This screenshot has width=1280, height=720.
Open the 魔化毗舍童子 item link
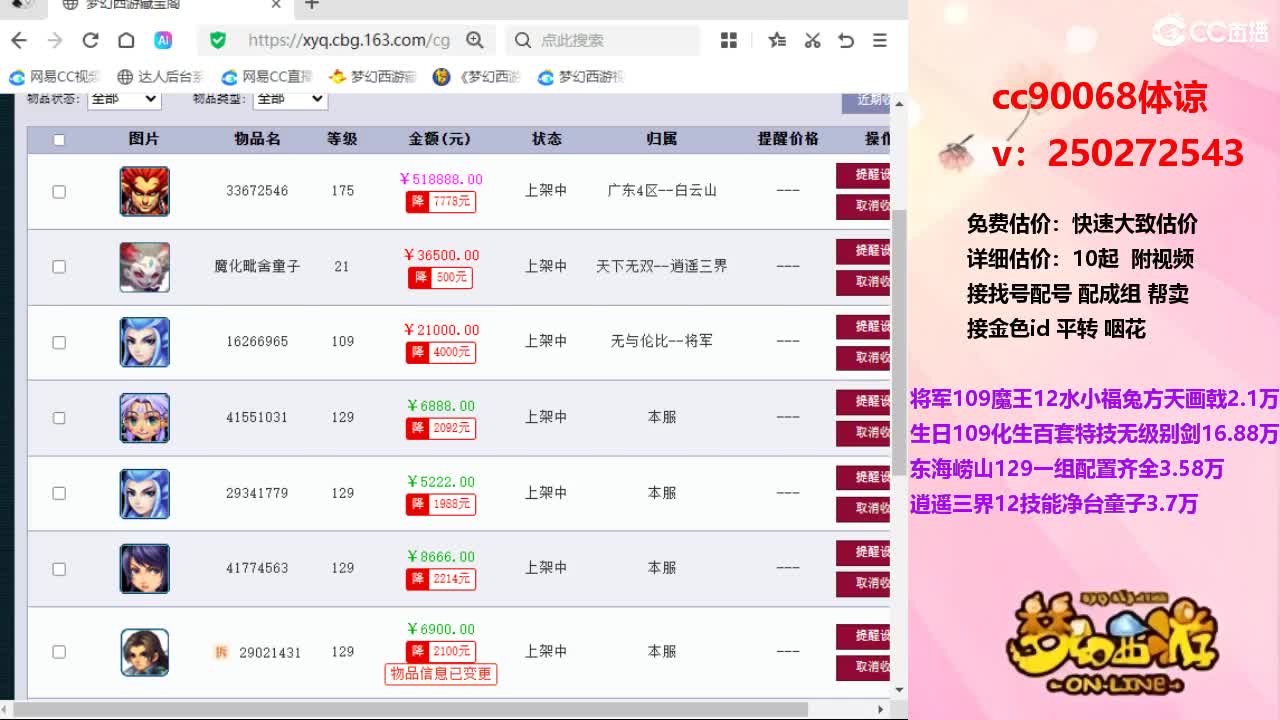coord(257,266)
